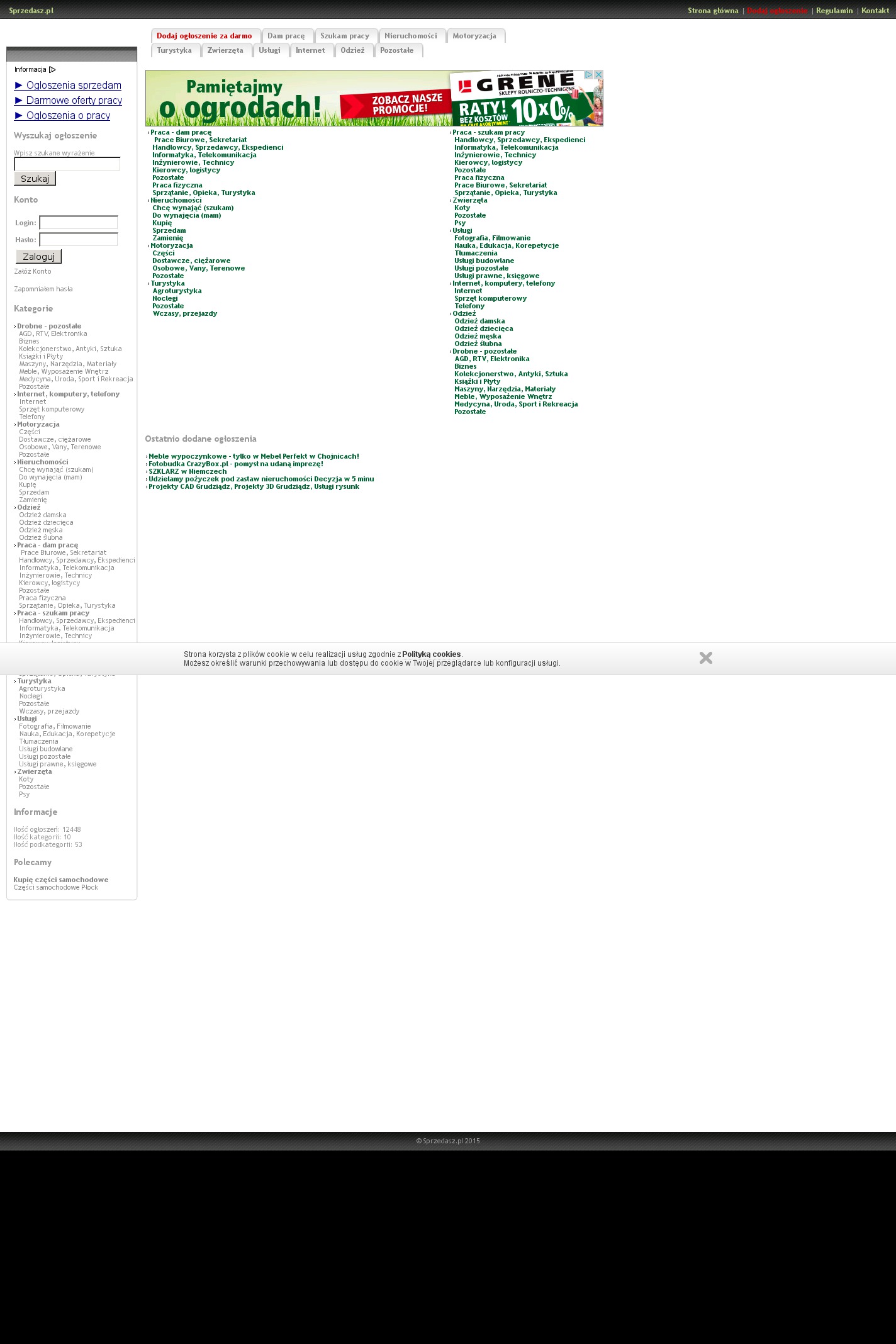Open the 'Turystyka' tab
Image resolution: width=896 pixels, height=1344 pixels.
pos(174,50)
